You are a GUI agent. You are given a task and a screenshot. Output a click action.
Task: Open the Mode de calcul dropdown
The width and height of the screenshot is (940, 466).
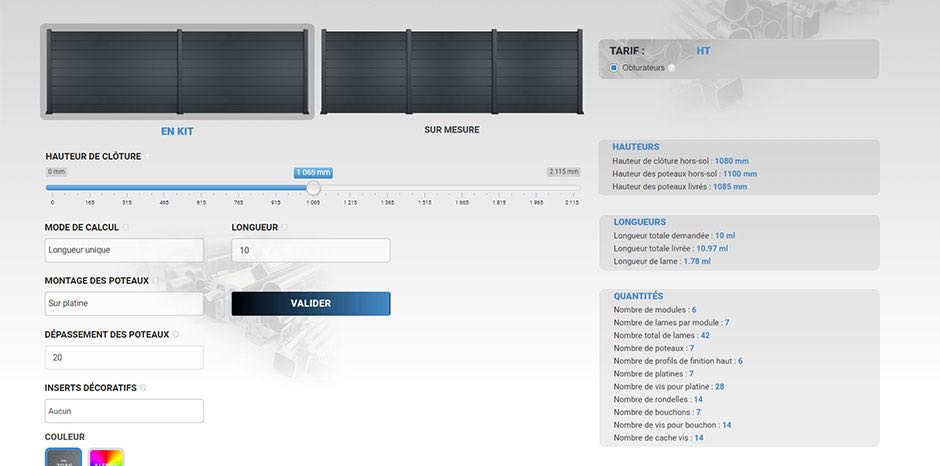pos(124,250)
